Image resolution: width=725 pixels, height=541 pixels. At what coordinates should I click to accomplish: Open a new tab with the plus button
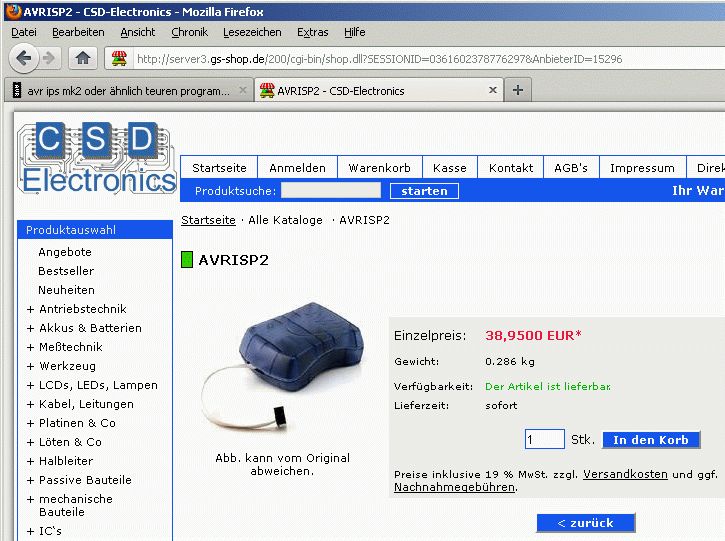click(x=518, y=90)
